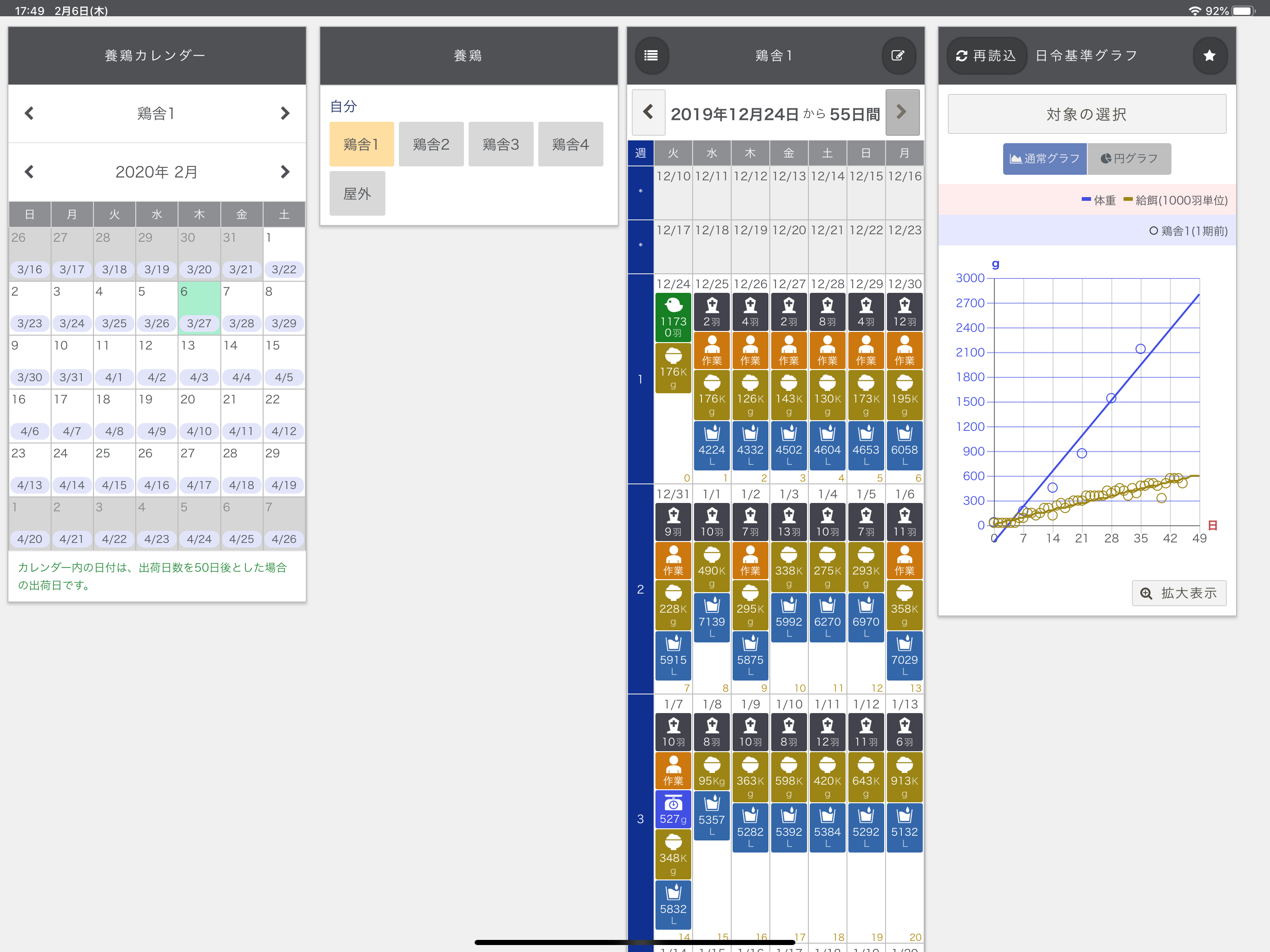Image resolution: width=1270 pixels, height=952 pixels.
Task: Click shipping date 3/16 badge
Action: point(29,269)
